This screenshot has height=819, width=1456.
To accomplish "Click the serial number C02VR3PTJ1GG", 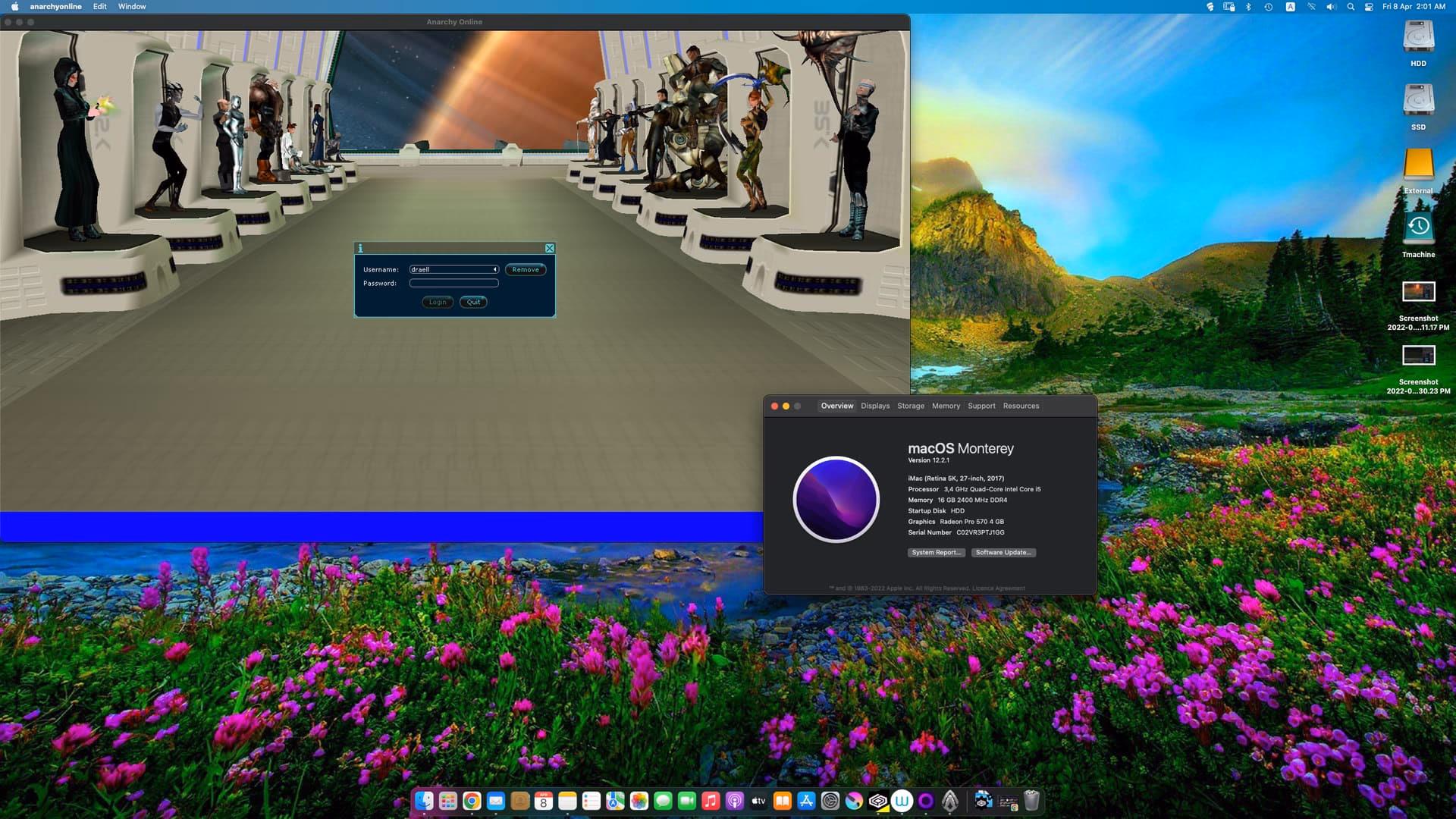I will (980, 532).
